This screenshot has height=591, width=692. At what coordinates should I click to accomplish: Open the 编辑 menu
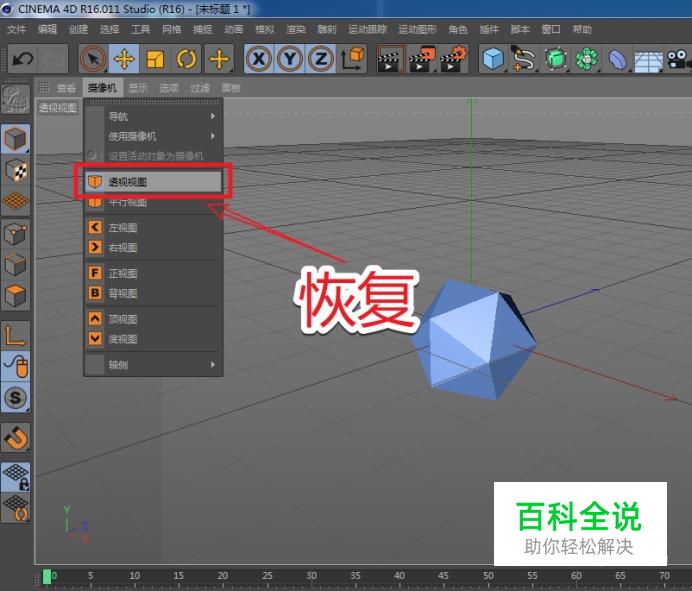(x=47, y=30)
